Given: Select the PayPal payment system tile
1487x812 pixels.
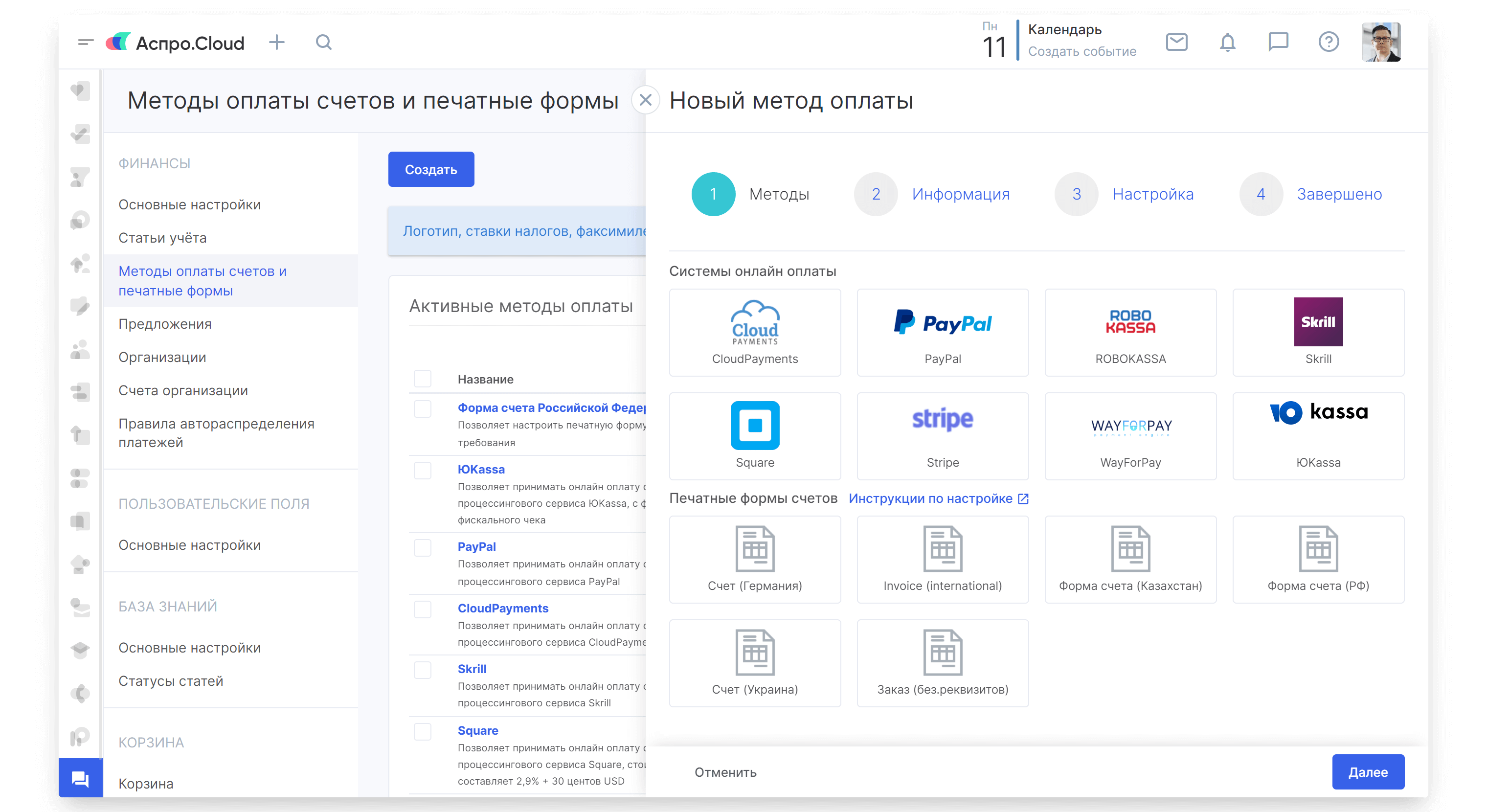Looking at the screenshot, I should click(x=943, y=333).
